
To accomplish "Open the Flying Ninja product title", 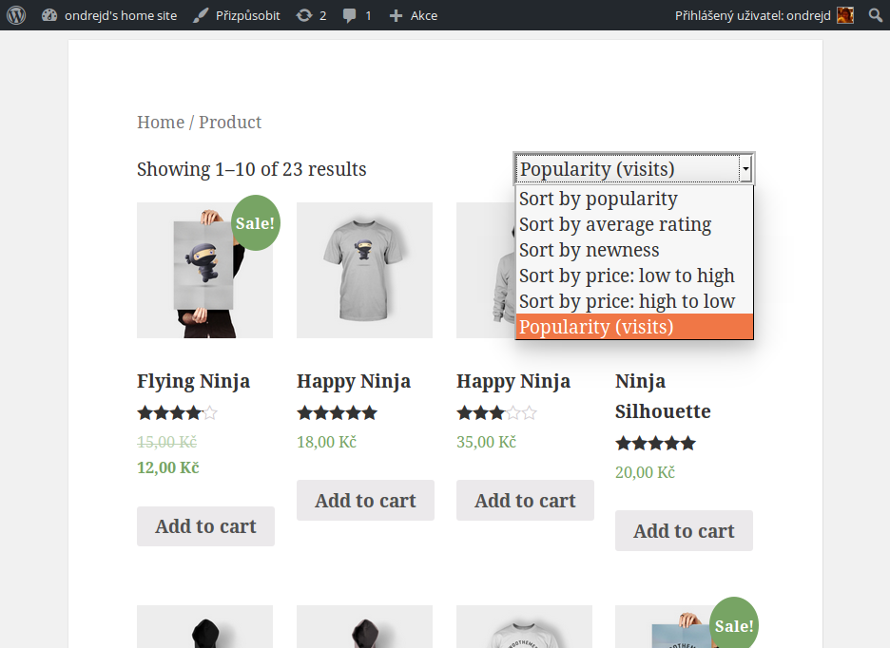I will pos(194,381).
